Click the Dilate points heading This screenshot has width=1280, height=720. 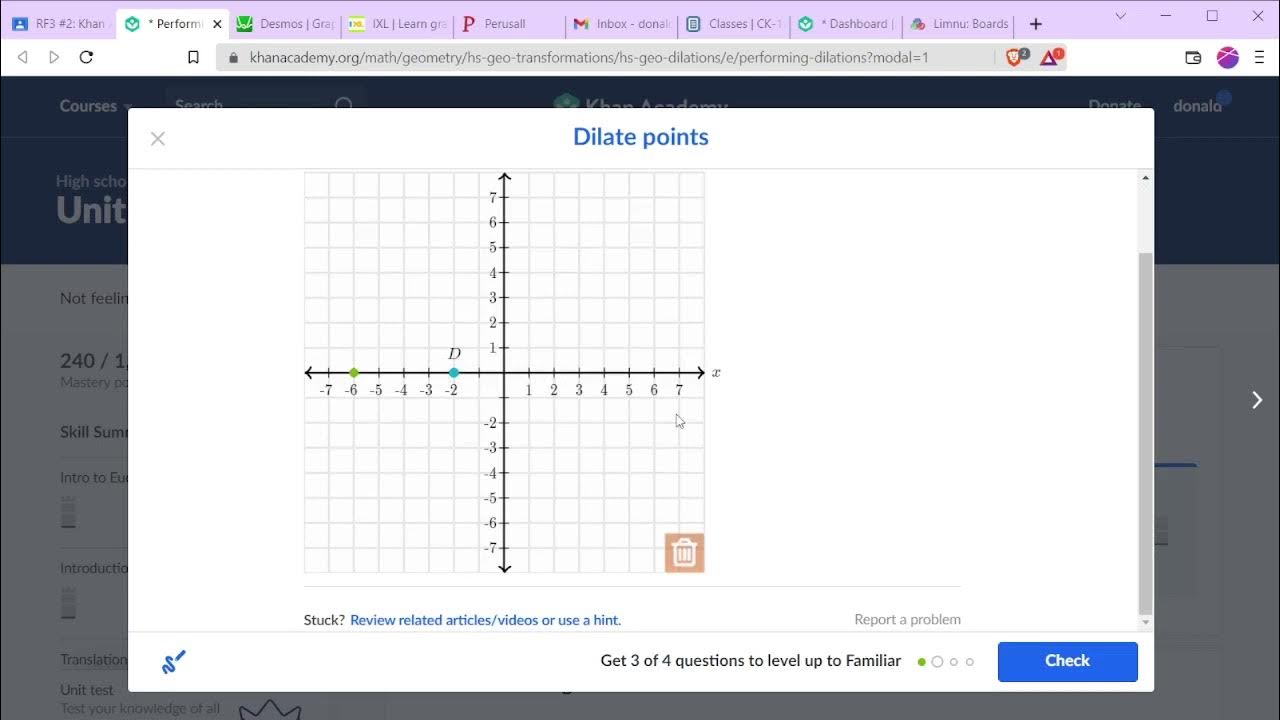641,137
